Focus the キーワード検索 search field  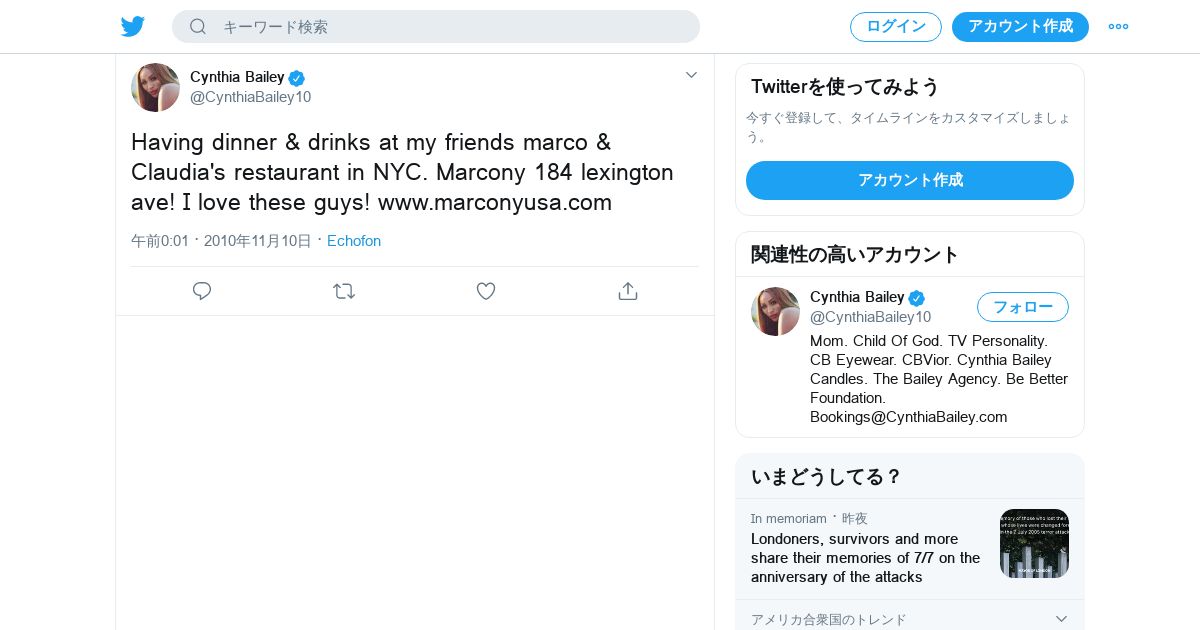(x=450, y=27)
